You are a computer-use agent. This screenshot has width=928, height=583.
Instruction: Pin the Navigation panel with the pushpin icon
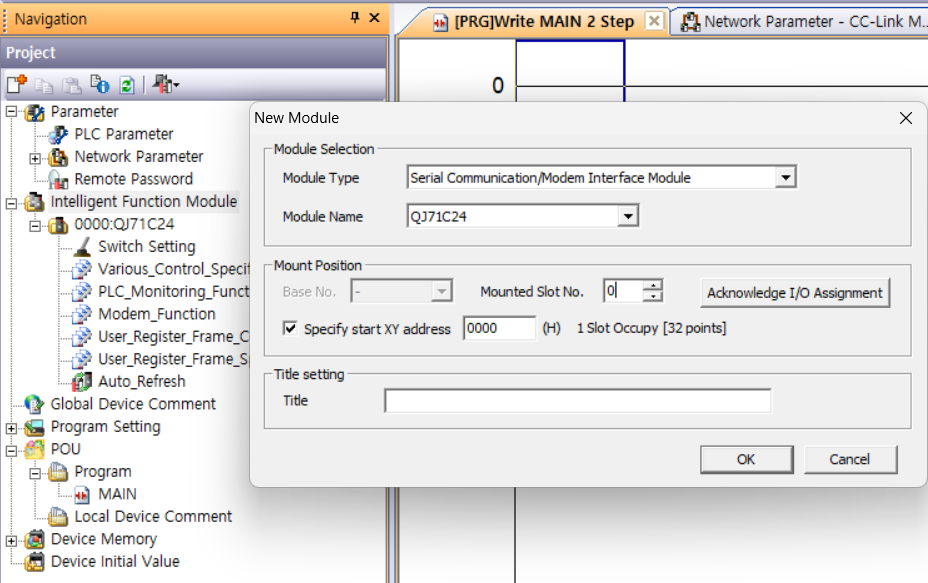pyautogui.click(x=355, y=18)
